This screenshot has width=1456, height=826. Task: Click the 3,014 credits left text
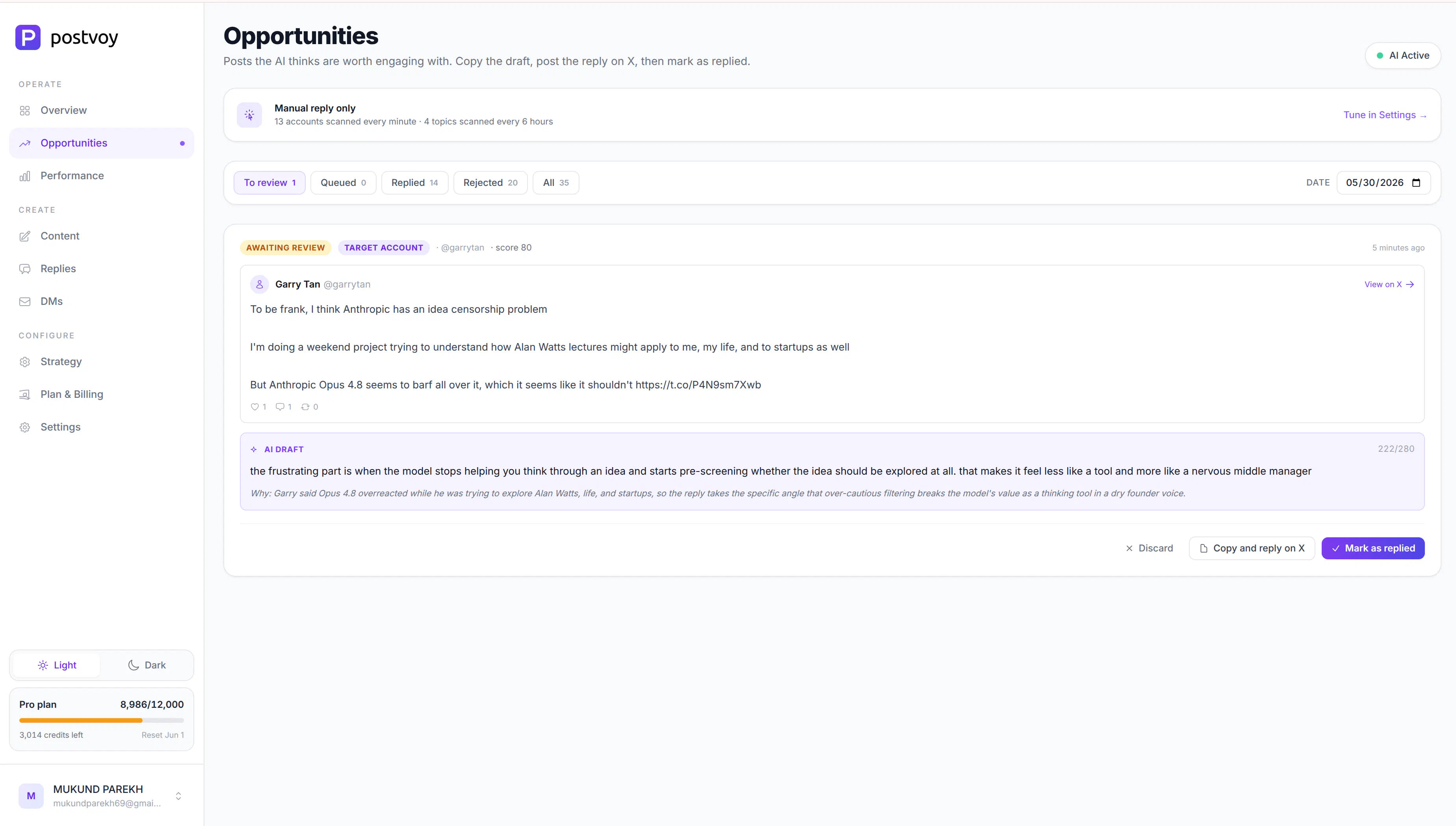pyautogui.click(x=51, y=735)
